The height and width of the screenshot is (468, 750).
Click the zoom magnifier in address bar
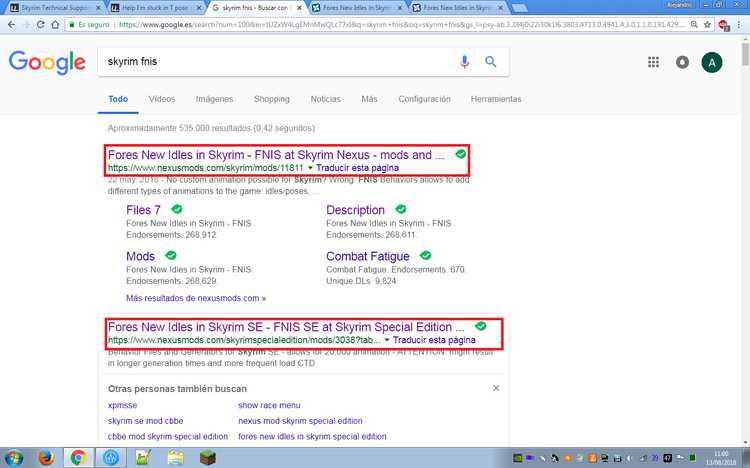pyautogui.click(x=694, y=24)
